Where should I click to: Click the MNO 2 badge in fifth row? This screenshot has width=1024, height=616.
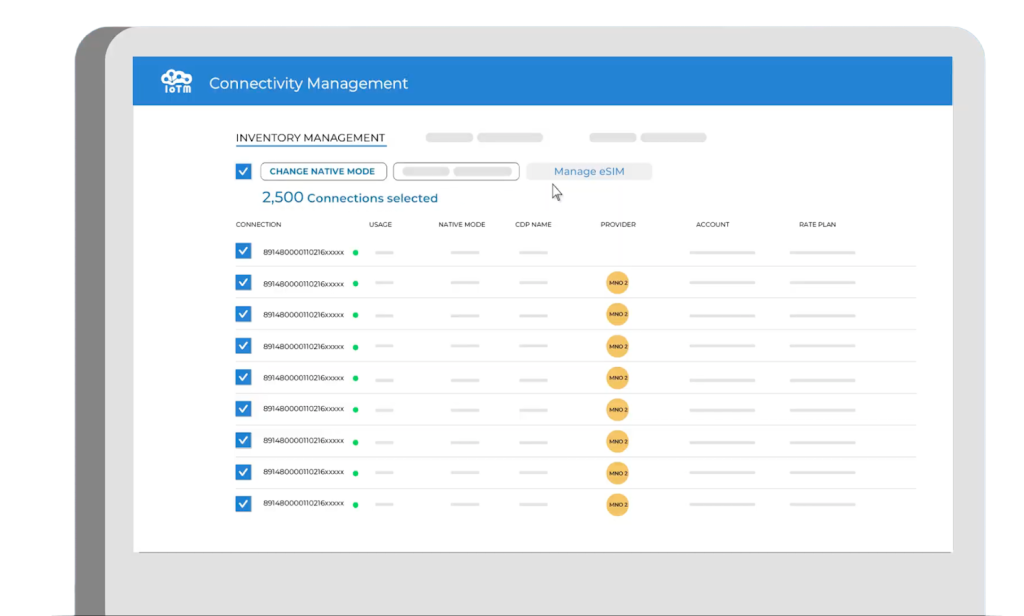[617, 378]
